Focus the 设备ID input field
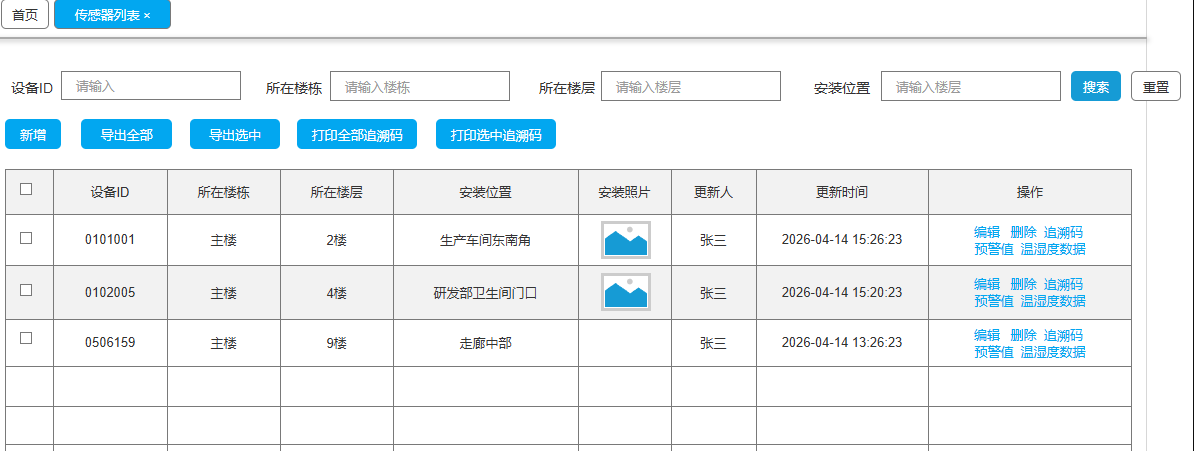1194x451 pixels. pyautogui.click(x=151, y=86)
